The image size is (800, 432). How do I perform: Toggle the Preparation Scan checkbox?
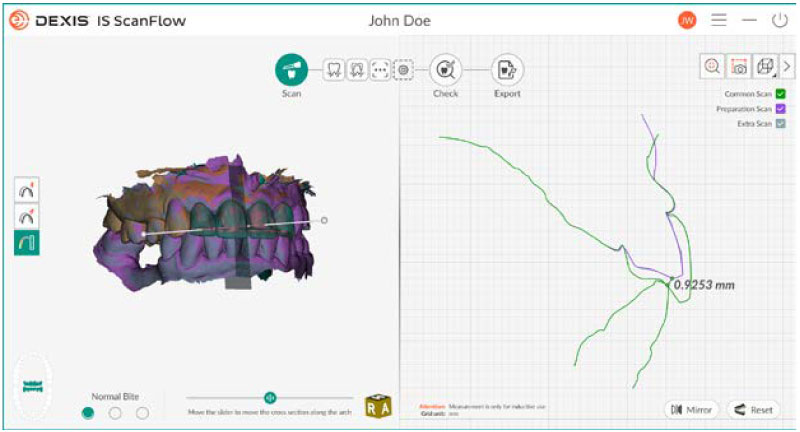point(780,109)
